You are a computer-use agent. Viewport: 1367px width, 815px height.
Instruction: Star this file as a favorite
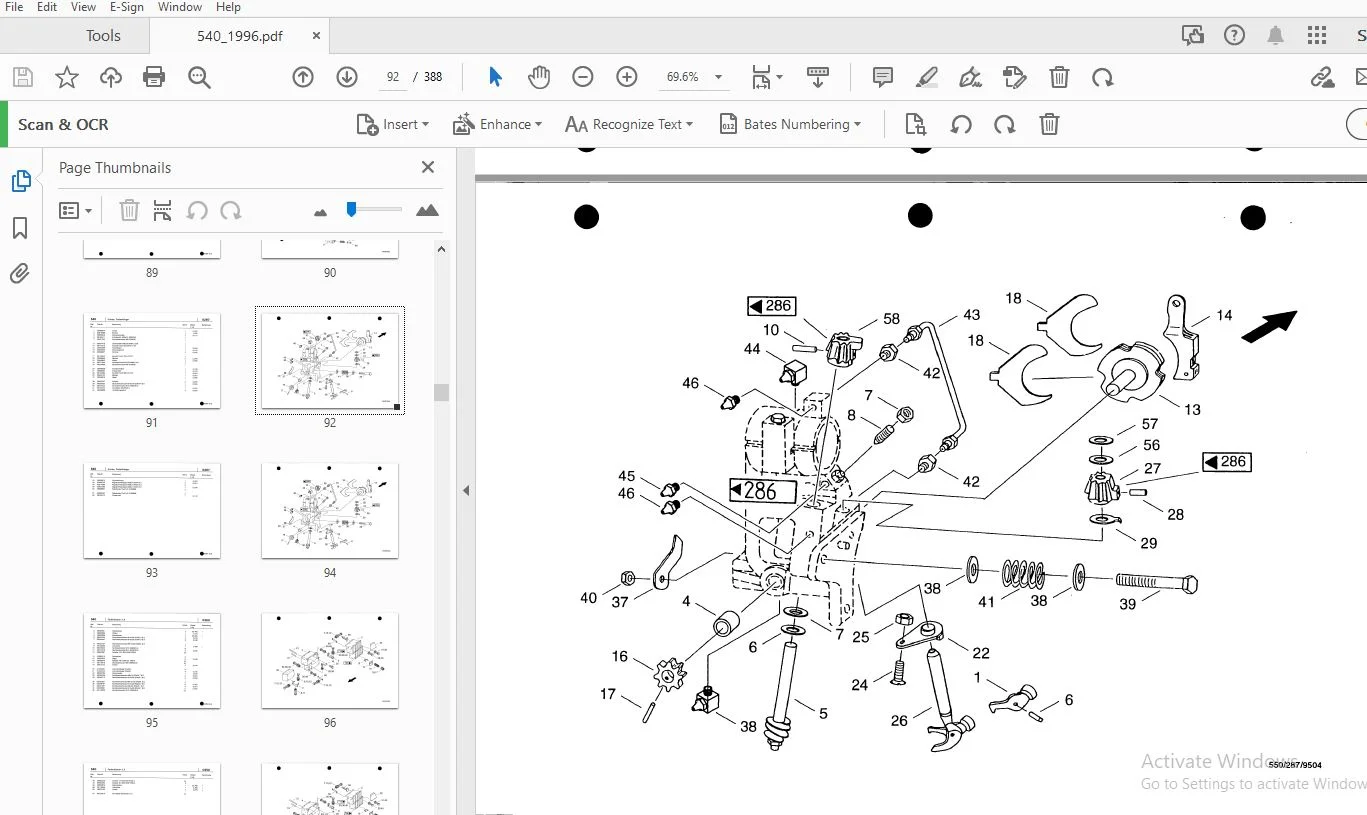[x=66, y=77]
